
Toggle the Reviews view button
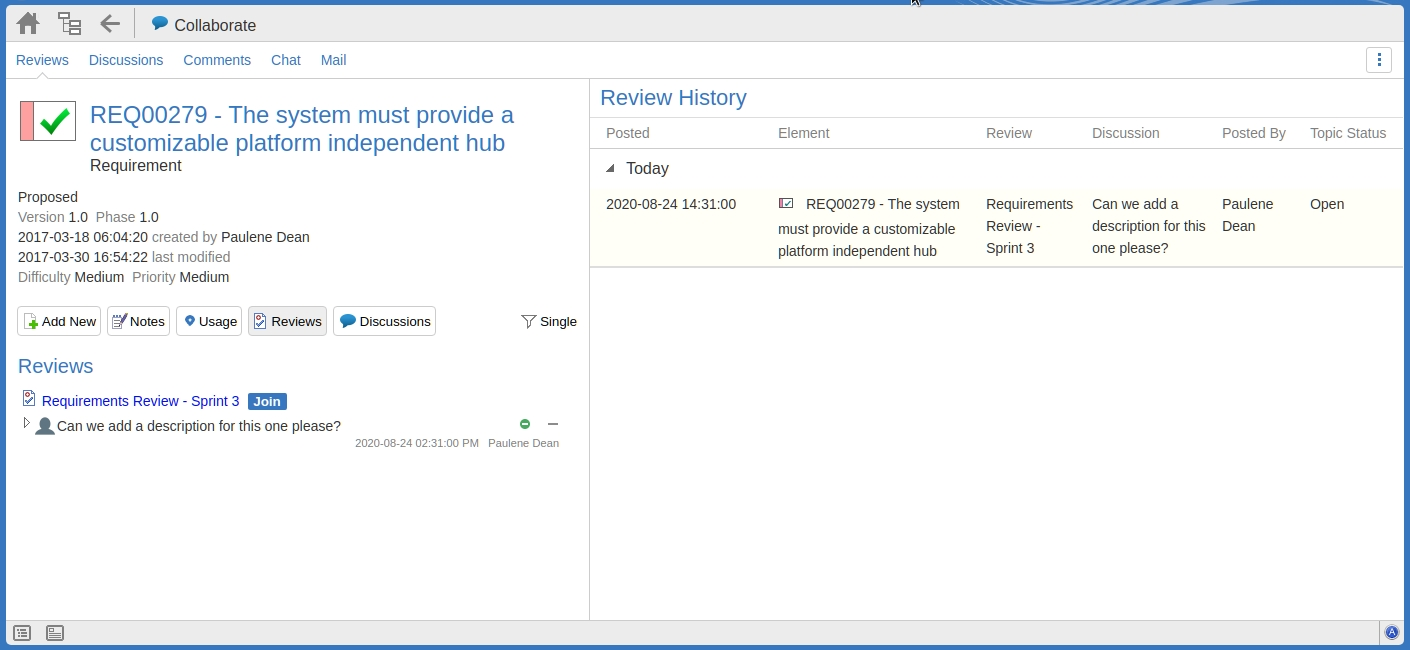point(287,321)
